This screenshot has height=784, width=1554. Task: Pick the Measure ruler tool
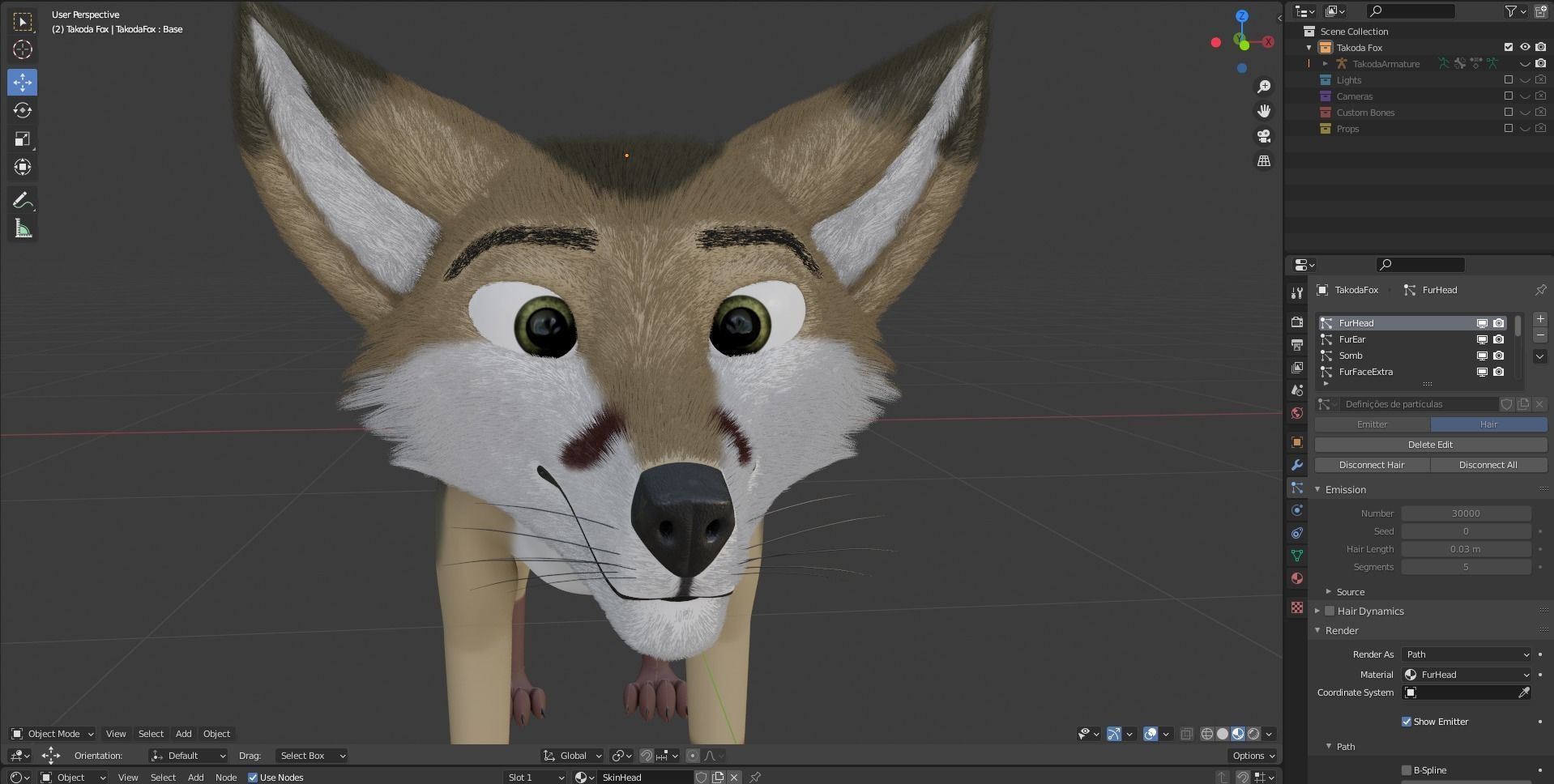coord(23,229)
